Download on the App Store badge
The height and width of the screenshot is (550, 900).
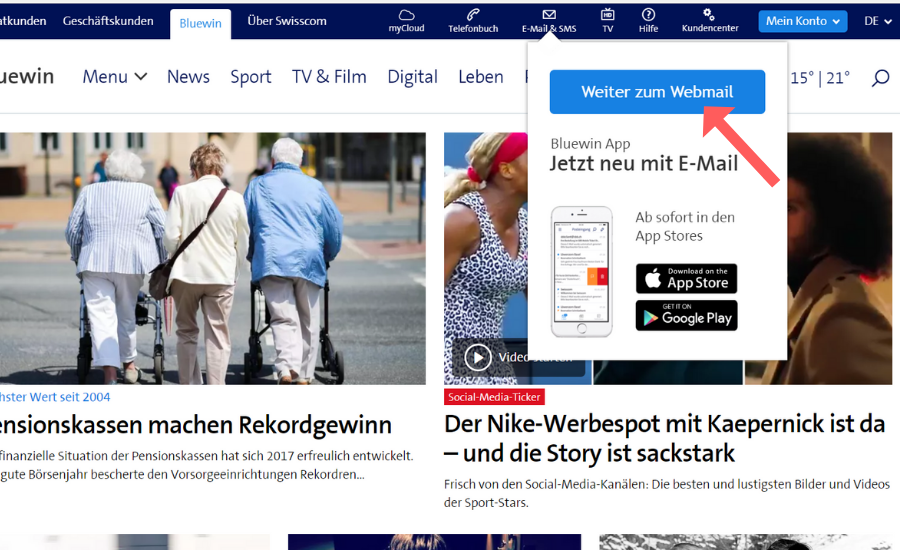click(x=686, y=279)
